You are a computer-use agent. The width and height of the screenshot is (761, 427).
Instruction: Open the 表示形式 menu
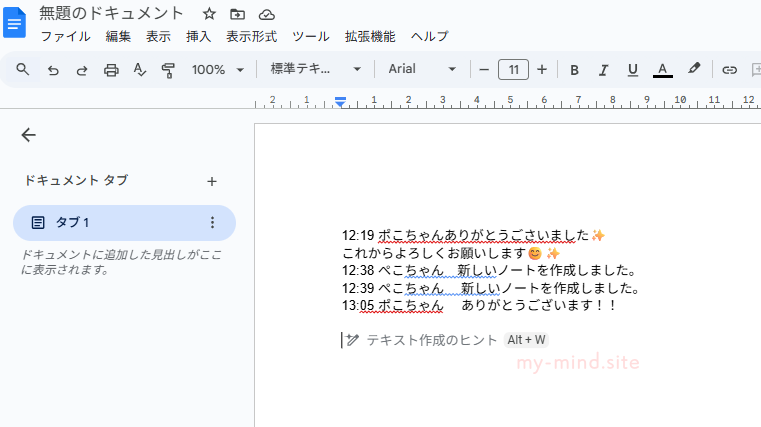click(x=251, y=36)
